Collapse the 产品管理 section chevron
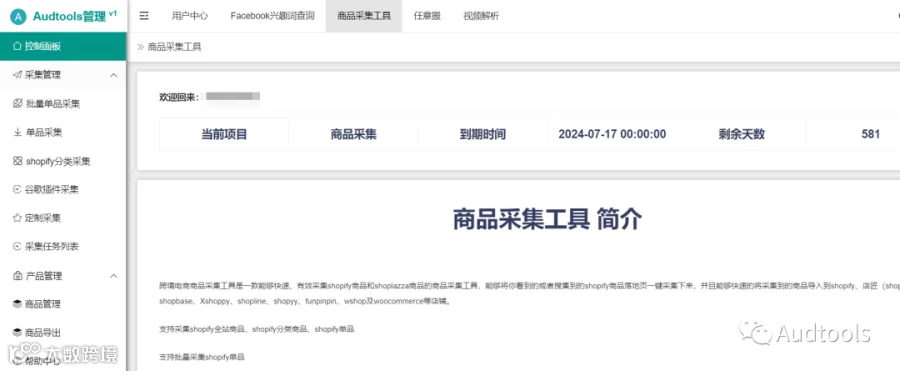 coord(114,276)
